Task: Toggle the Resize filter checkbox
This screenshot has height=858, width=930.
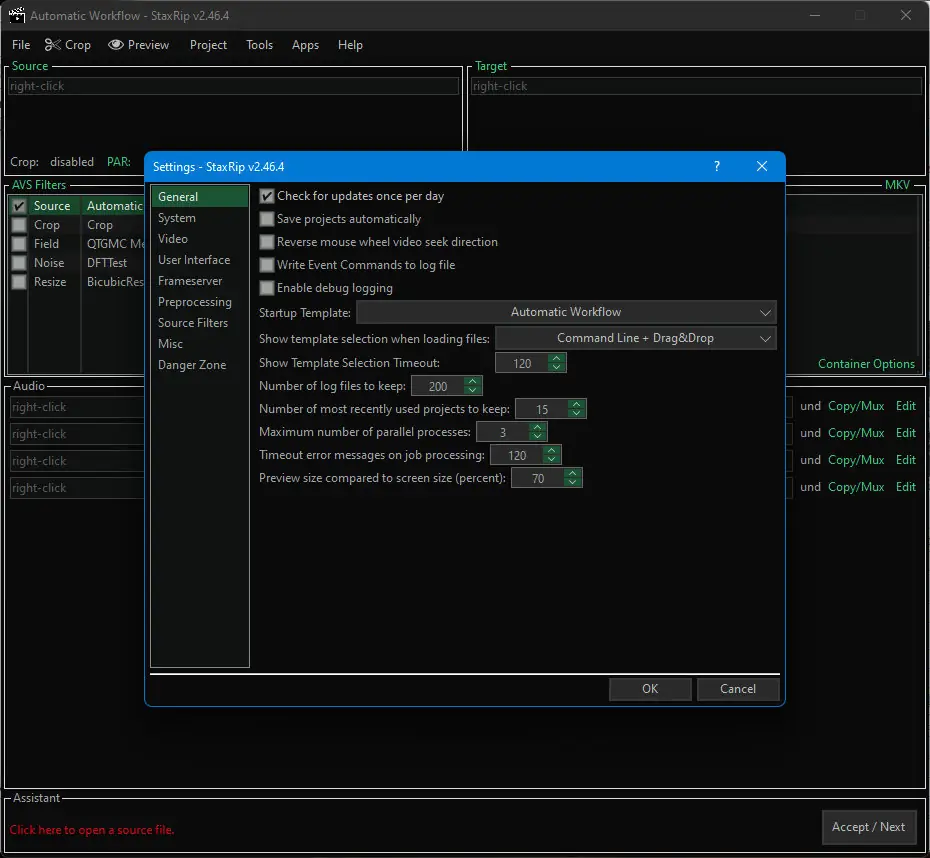Action: tap(19, 282)
